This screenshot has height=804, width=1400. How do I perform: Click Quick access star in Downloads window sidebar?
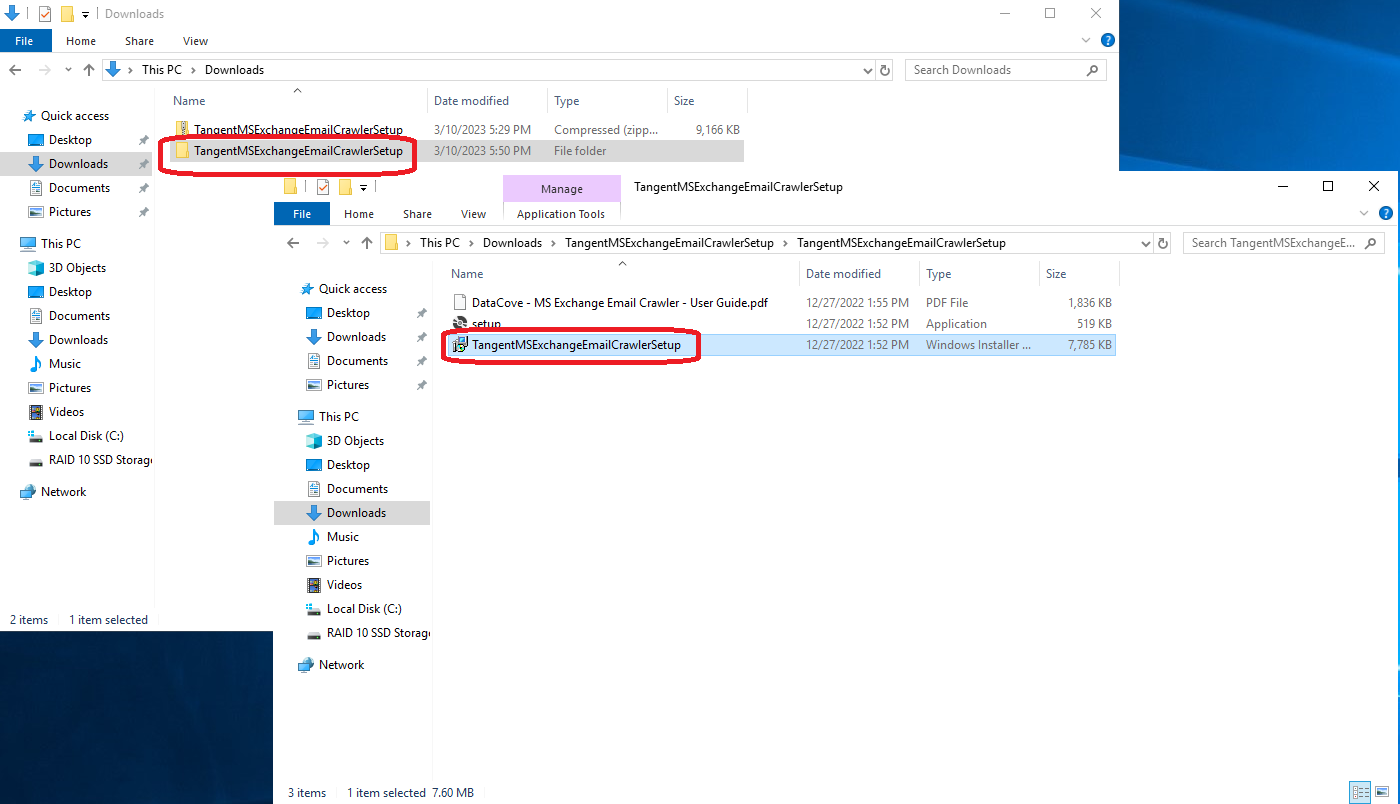coord(29,116)
